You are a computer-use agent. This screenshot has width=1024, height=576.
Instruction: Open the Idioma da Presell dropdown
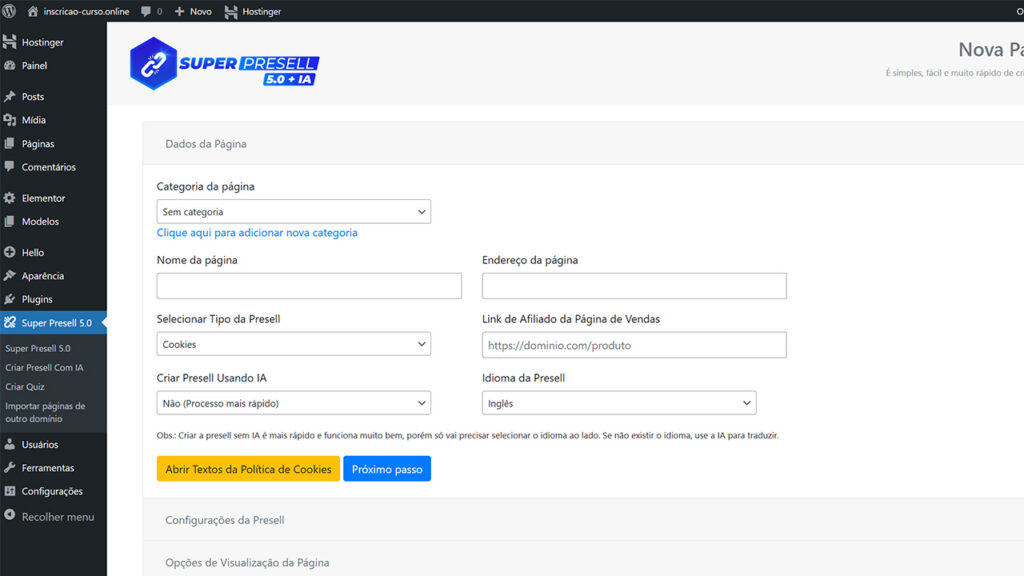click(618, 403)
